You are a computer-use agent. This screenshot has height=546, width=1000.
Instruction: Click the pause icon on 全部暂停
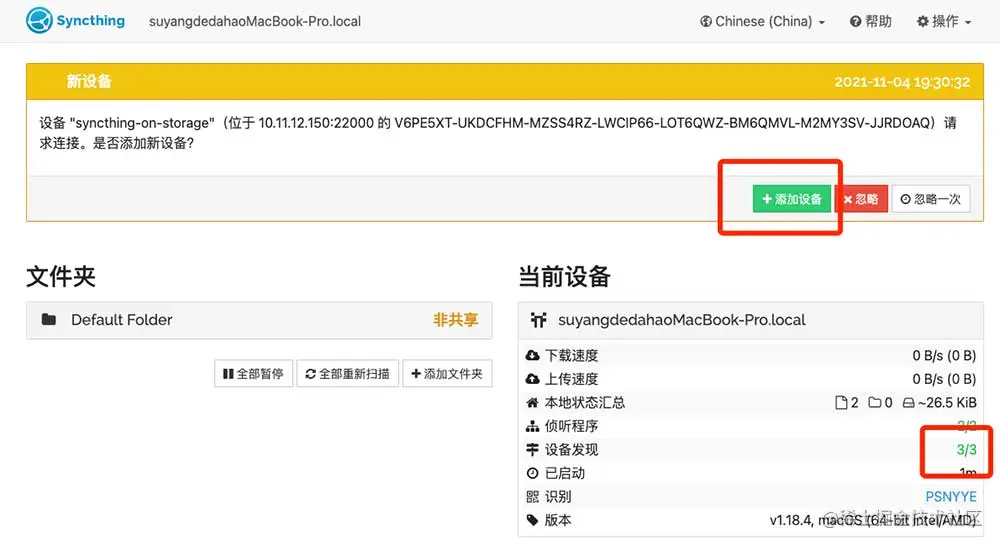click(228, 374)
